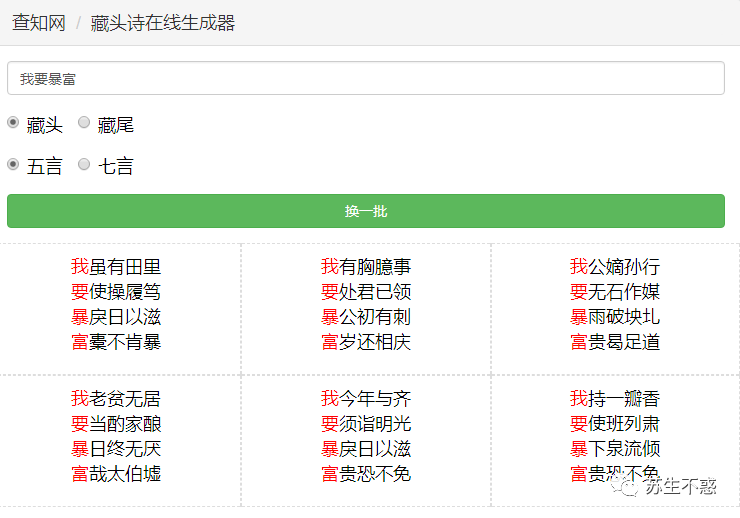Click the line 要当酌家酿

[x=116, y=424]
